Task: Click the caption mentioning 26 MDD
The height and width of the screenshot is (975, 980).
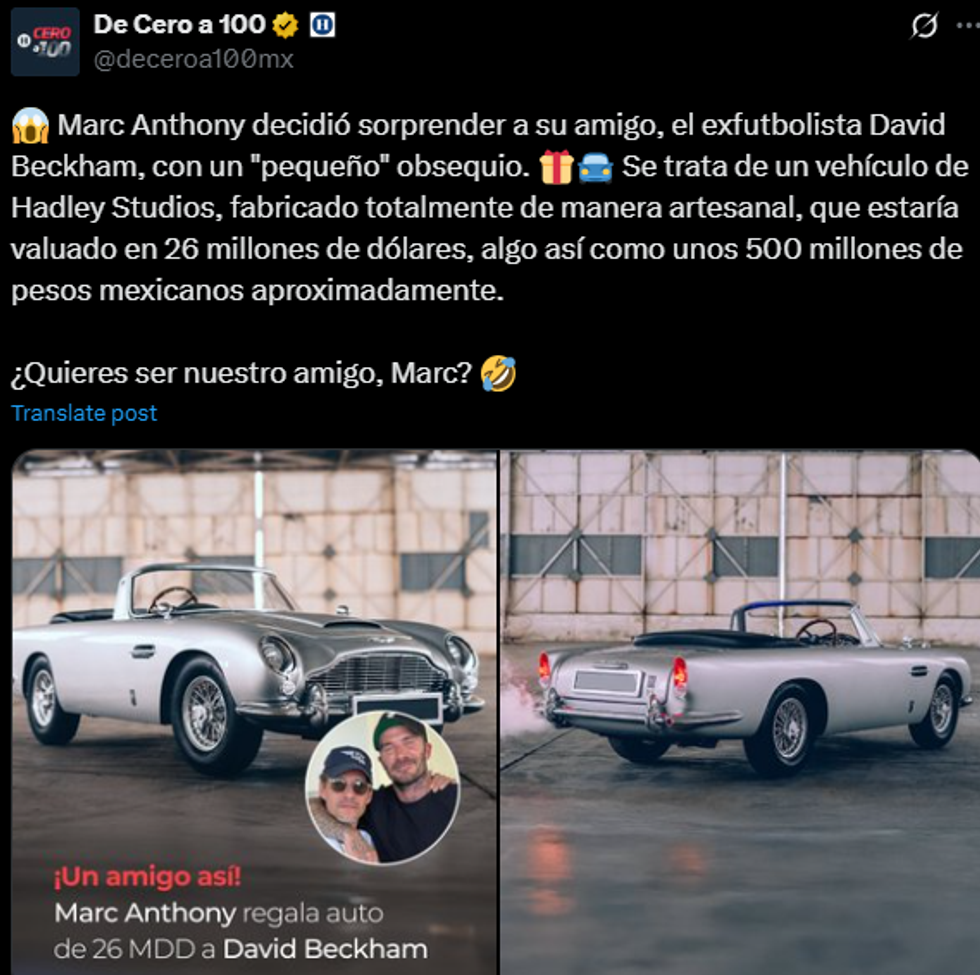Action: click(x=241, y=931)
